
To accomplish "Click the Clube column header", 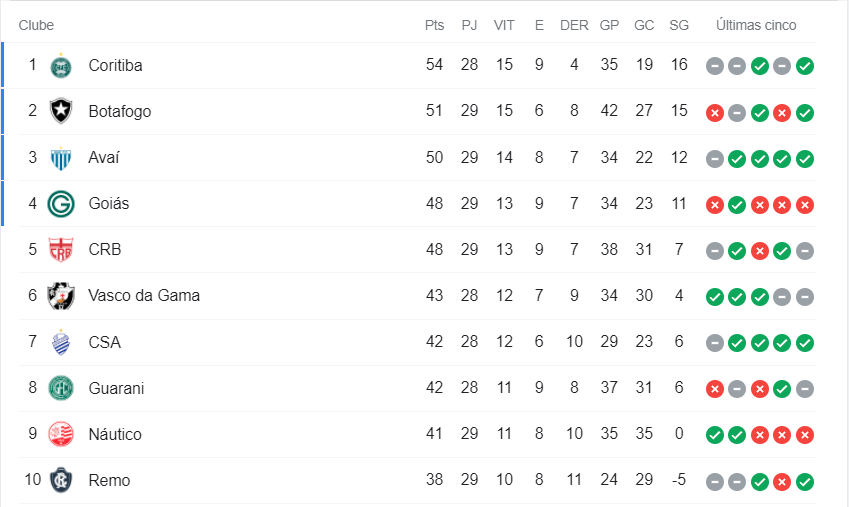I will [36, 25].
